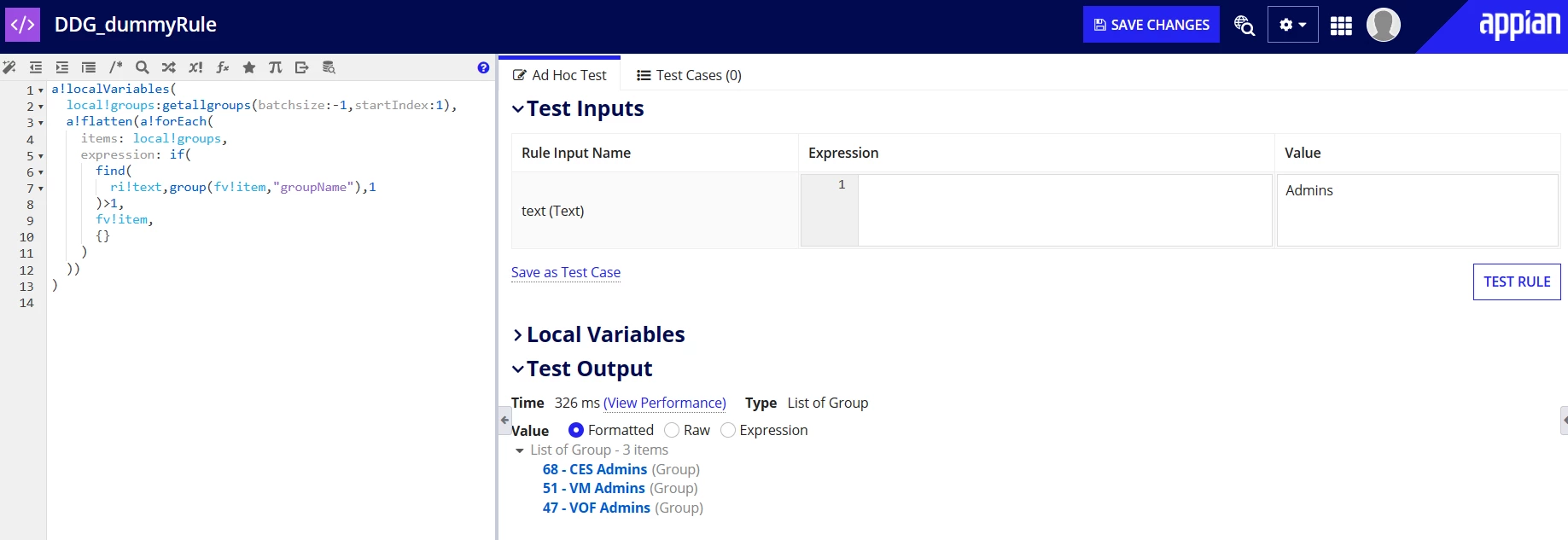
Task: Select the Formatted value radio button
Action: (576, 430)
